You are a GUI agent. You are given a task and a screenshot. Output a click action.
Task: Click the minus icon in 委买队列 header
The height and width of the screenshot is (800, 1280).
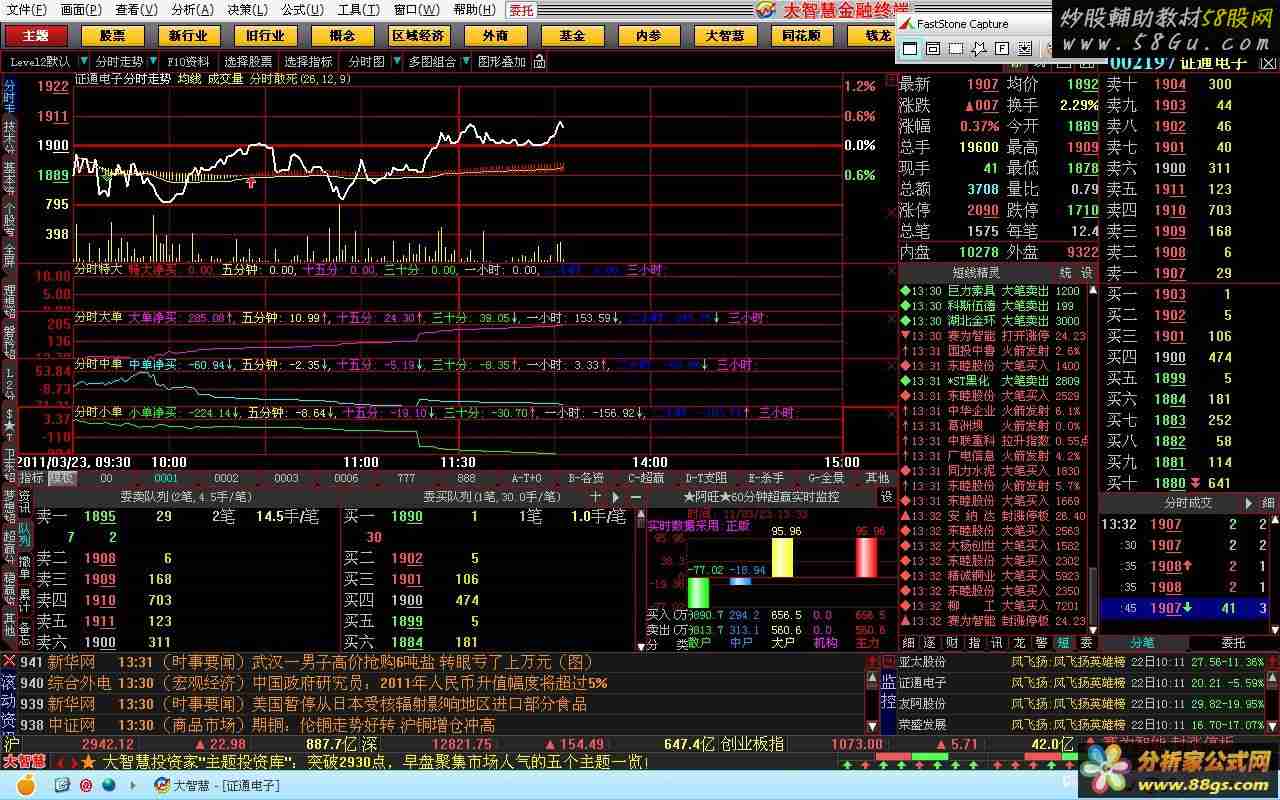pos(635,496)
